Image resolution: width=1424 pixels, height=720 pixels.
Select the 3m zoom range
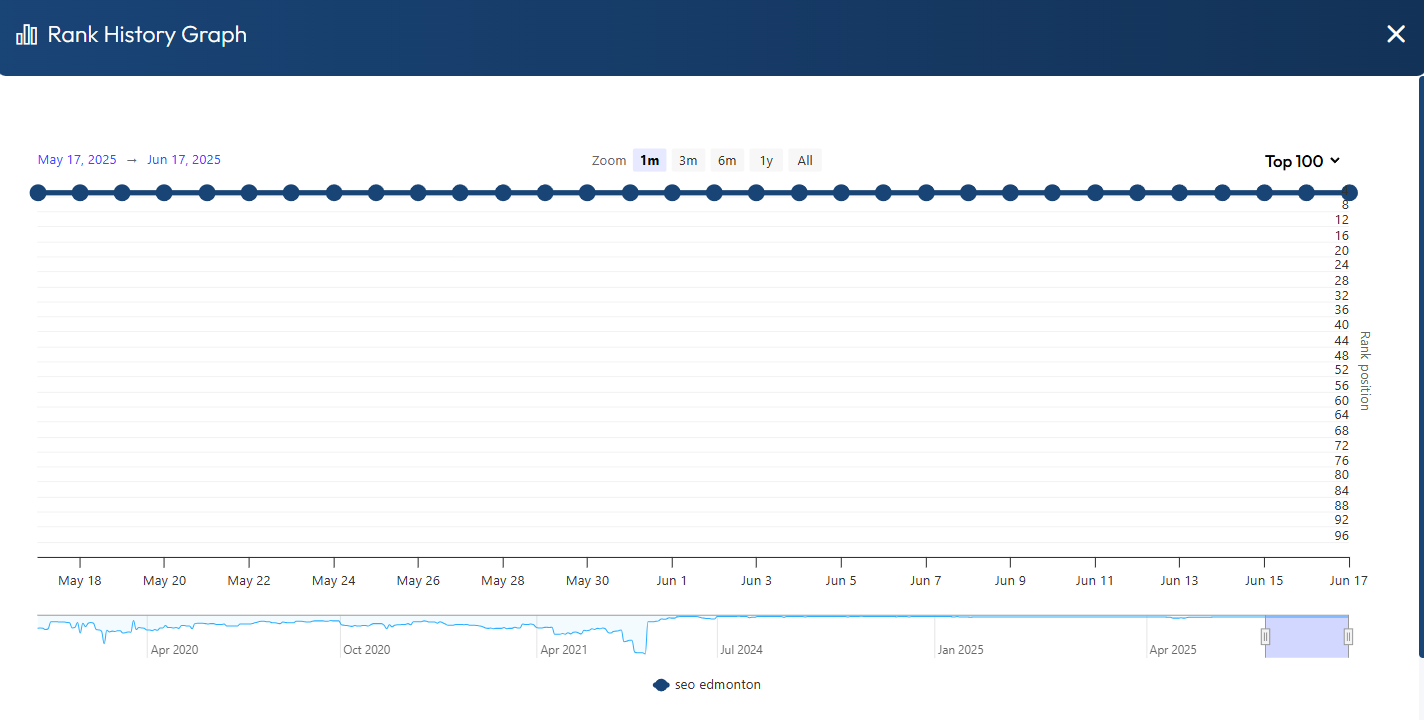click(x=688, y=160)
